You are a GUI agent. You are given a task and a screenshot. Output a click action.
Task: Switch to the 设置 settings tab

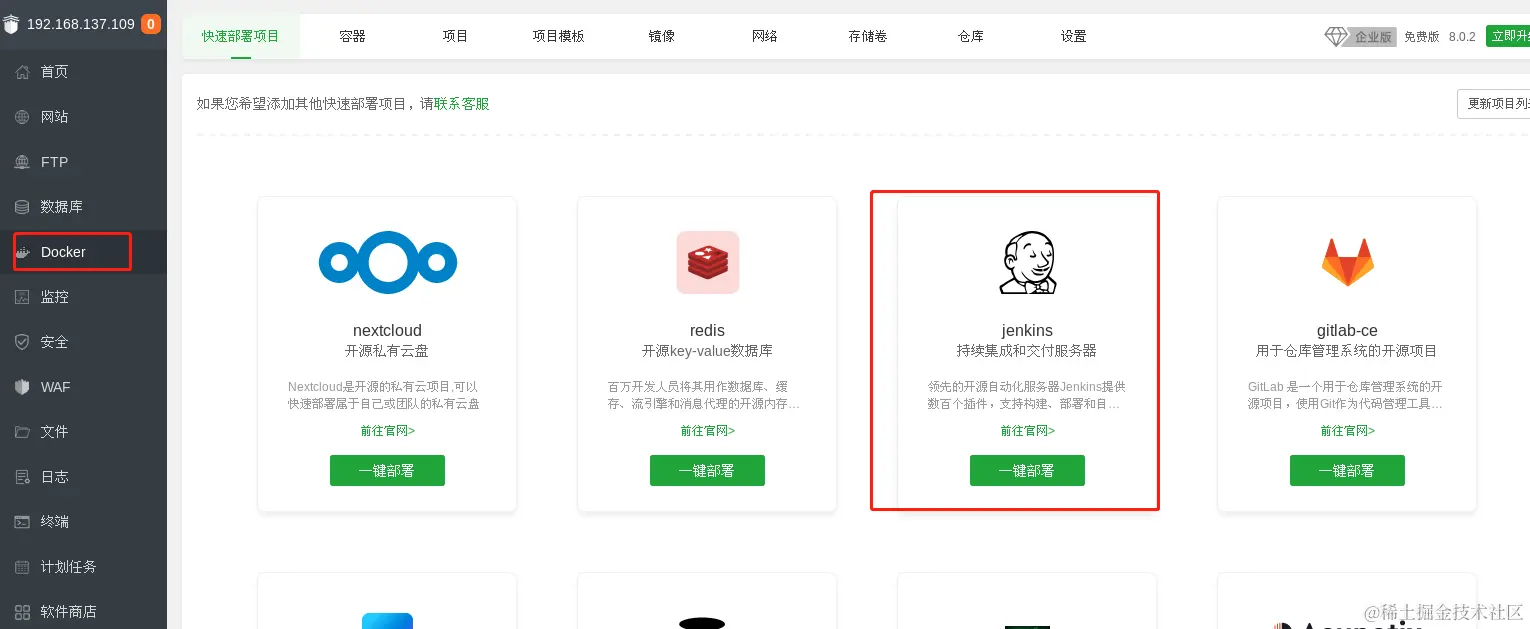(x=1074, y=36)
